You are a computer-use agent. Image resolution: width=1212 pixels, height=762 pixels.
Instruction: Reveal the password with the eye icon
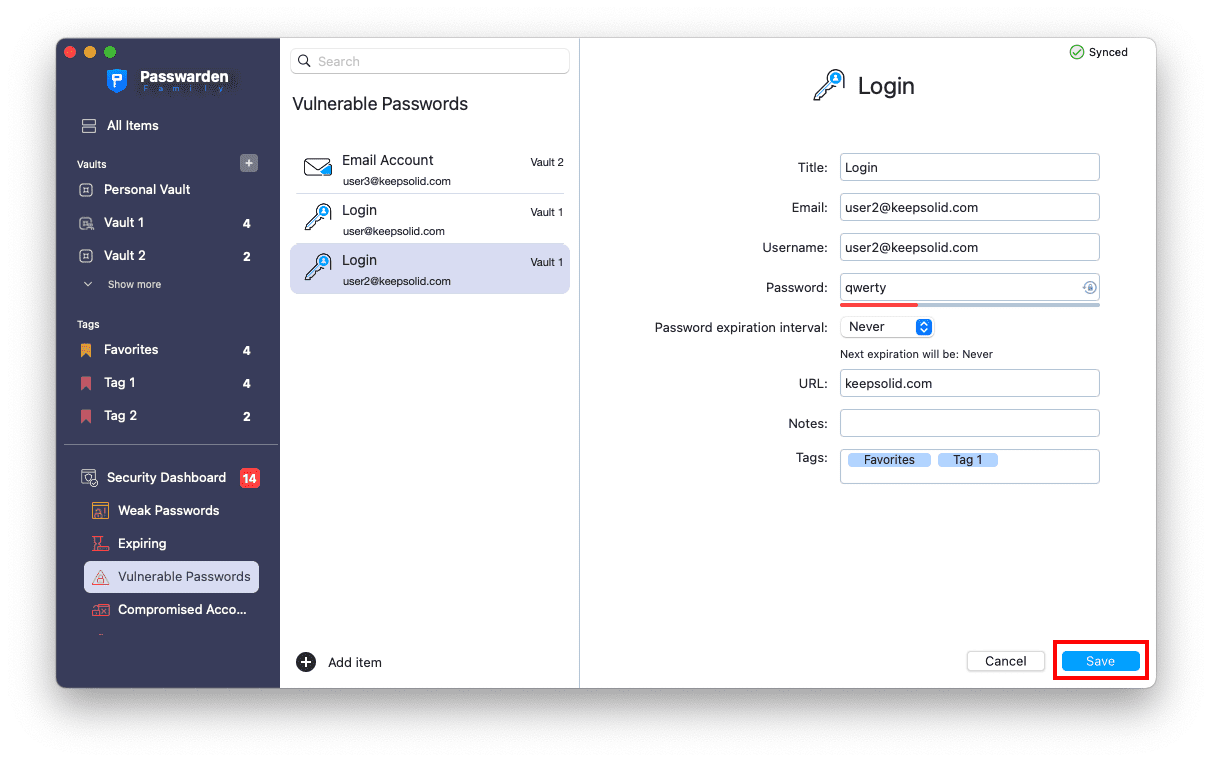click(1089, 287)
